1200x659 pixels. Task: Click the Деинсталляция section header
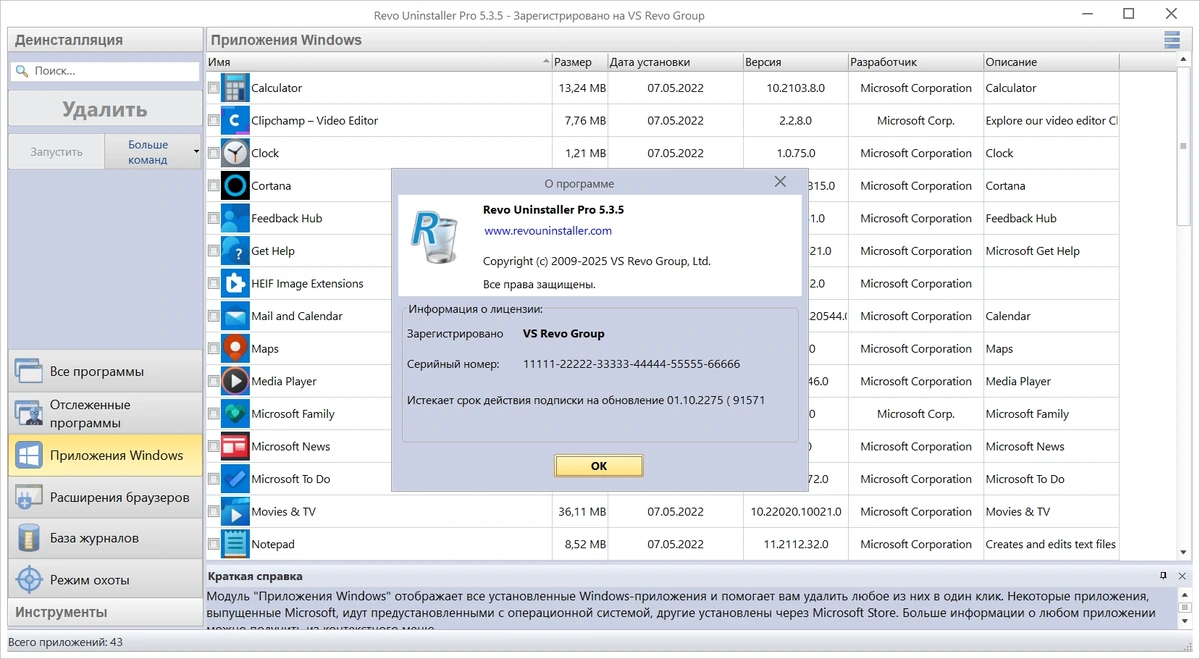105,40
